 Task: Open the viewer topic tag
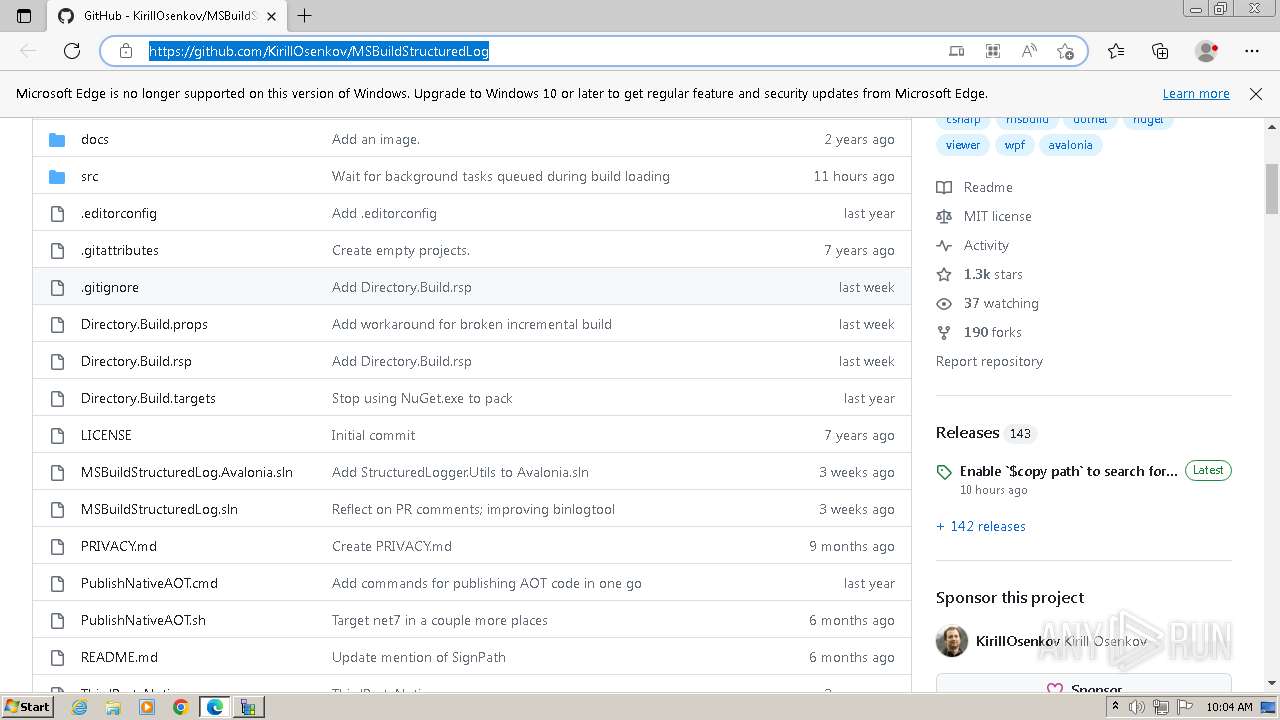pos(963,145)
